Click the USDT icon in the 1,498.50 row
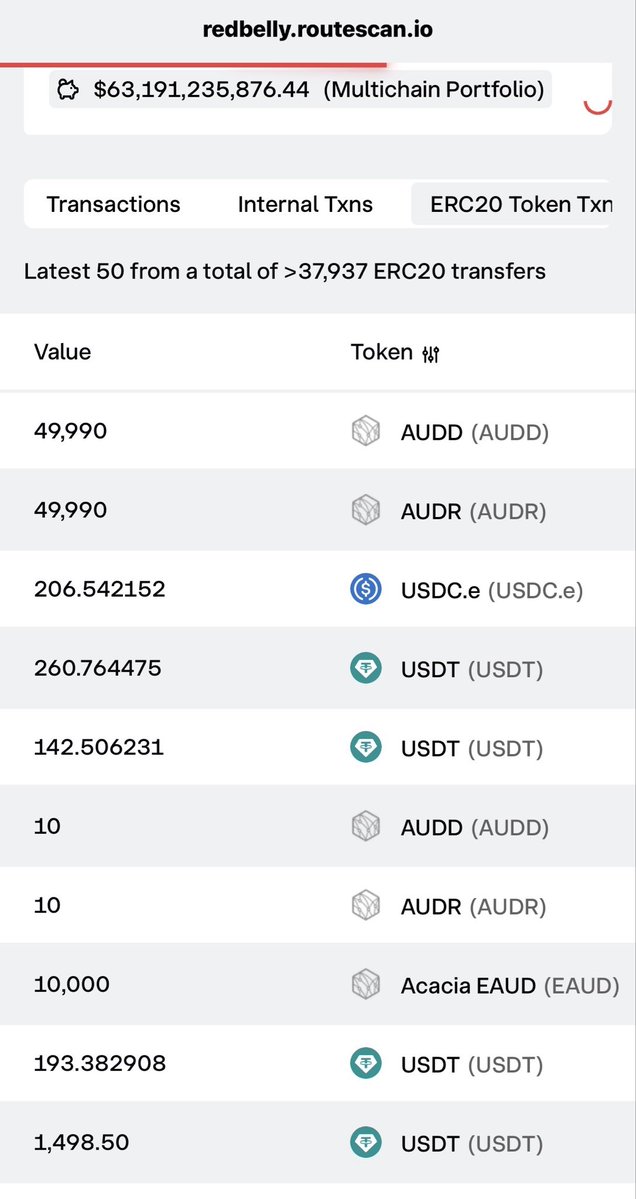The height and width of the screenshot is (1199, 636). pyautogui.click(x=365, y=1143)
